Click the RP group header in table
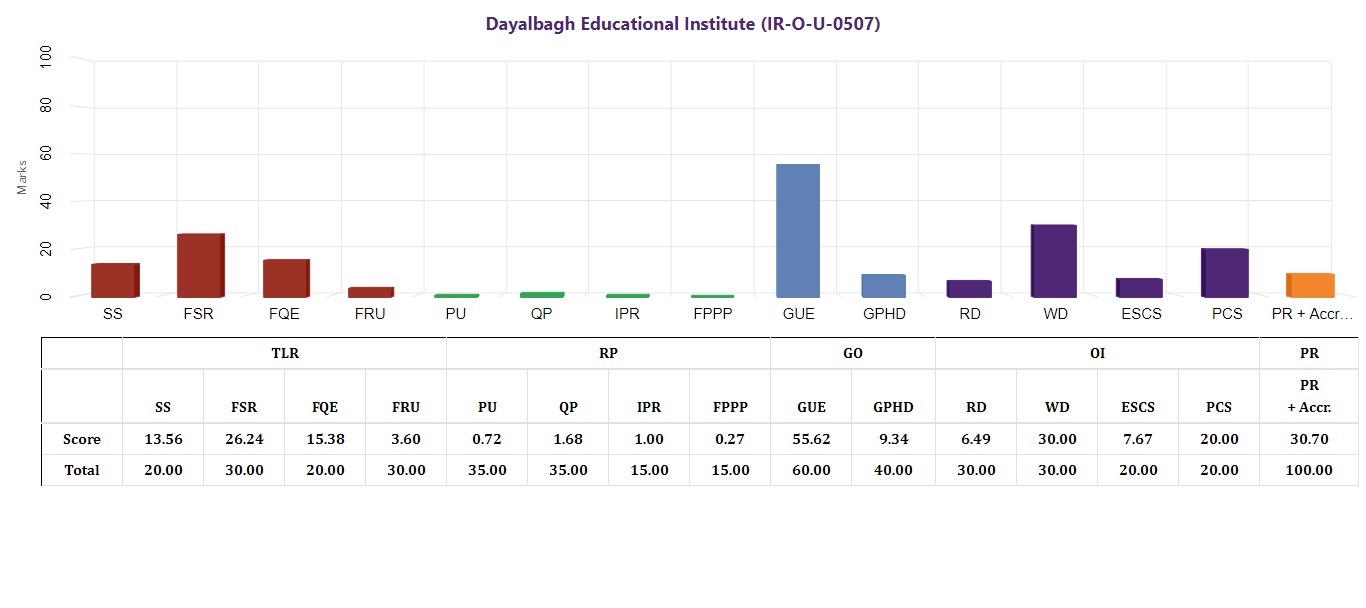The width and height of the screenshot is (1366, 608). (x=608, y=353)
